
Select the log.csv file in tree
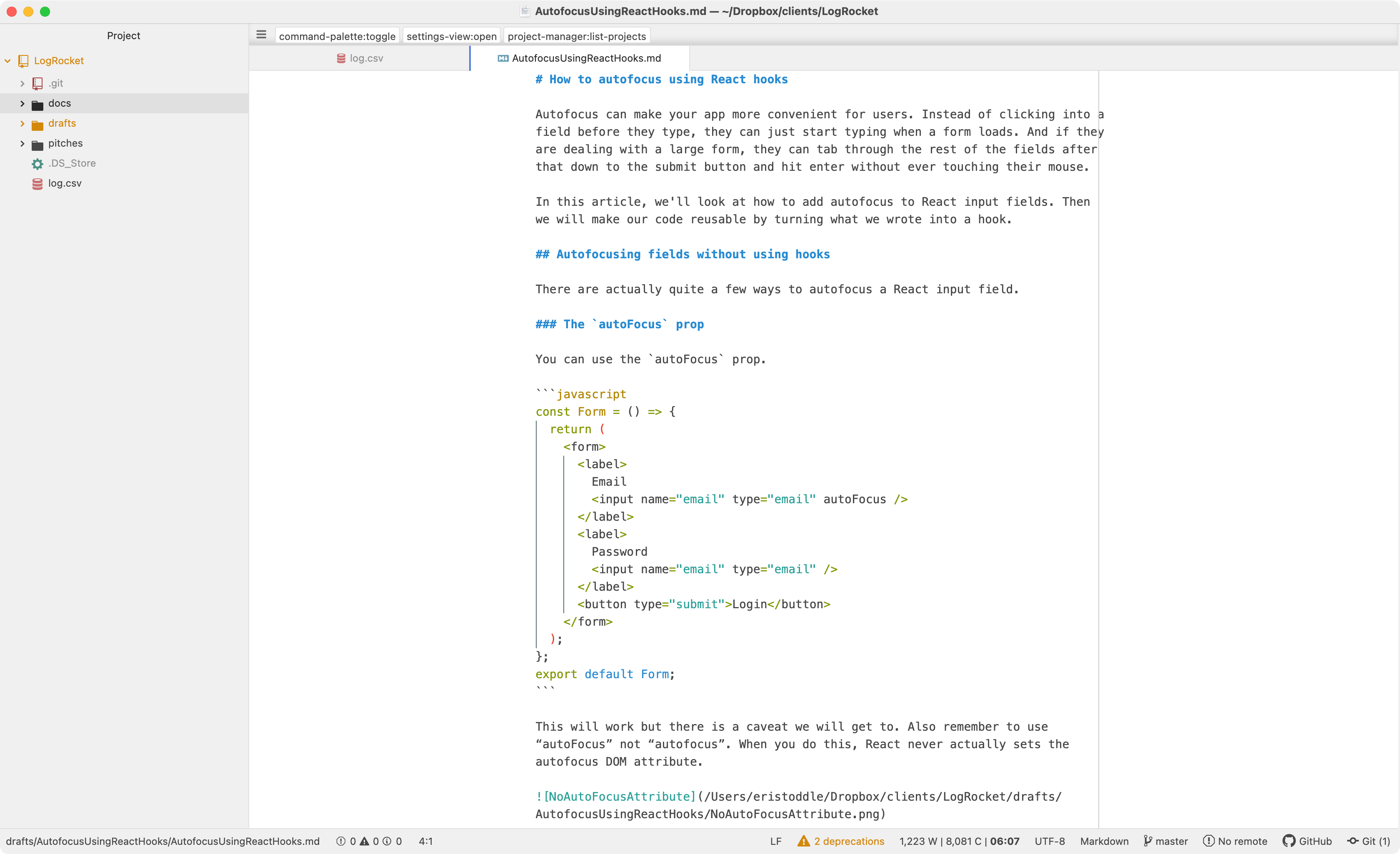(64, 183)
